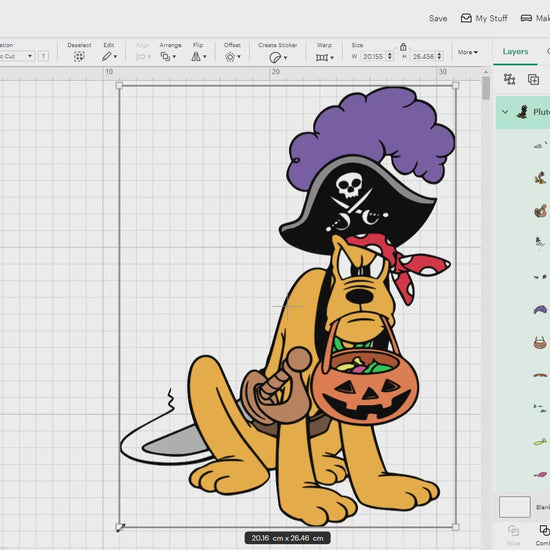
Task: Expand the Create Sticker dropdown arrow
Action: pyautogui.click(x=285, y=58)
